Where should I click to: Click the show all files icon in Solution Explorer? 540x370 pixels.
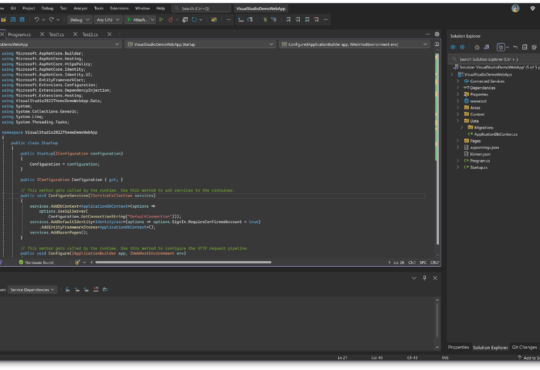(534, 47)
